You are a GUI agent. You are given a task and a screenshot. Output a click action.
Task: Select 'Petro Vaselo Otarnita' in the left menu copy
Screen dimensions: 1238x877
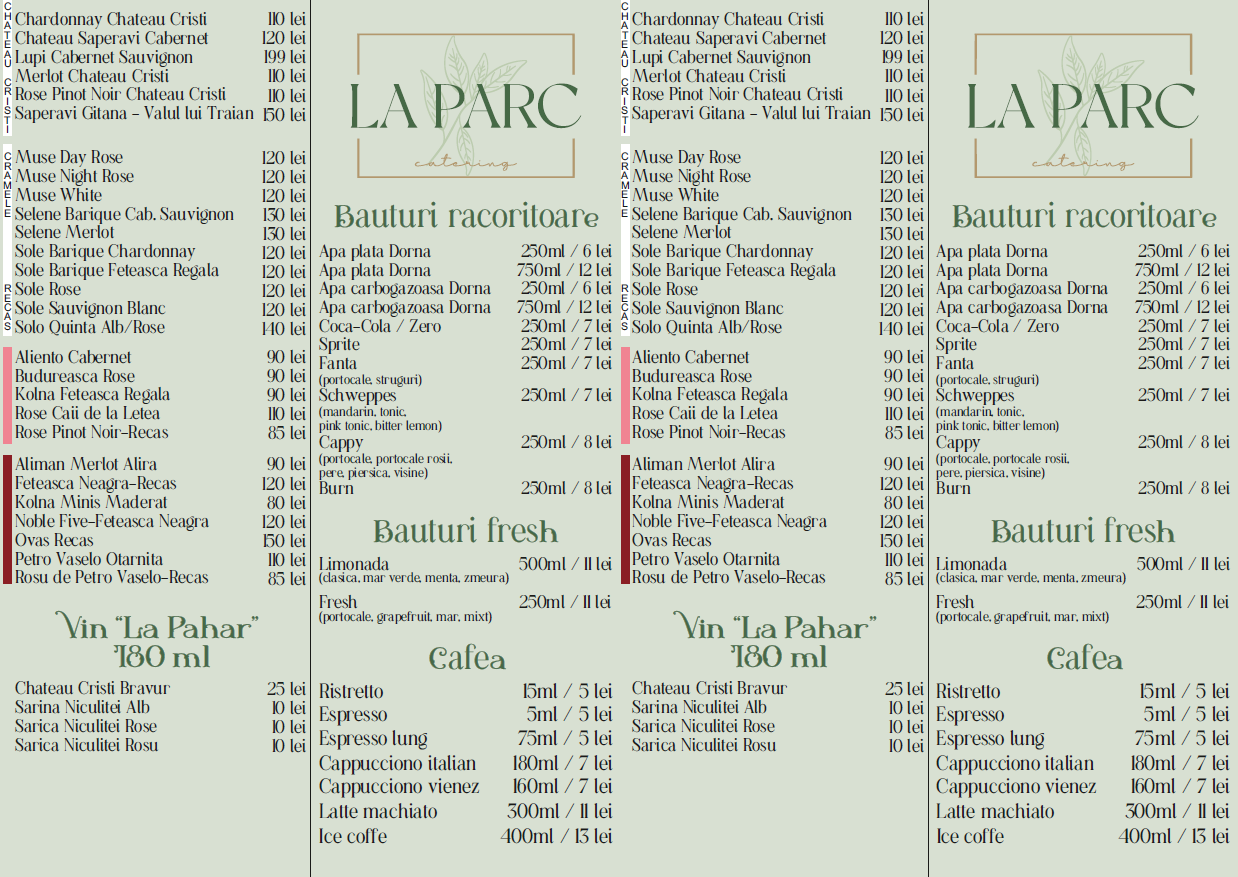pyautogui.click(x=89, y=559)
